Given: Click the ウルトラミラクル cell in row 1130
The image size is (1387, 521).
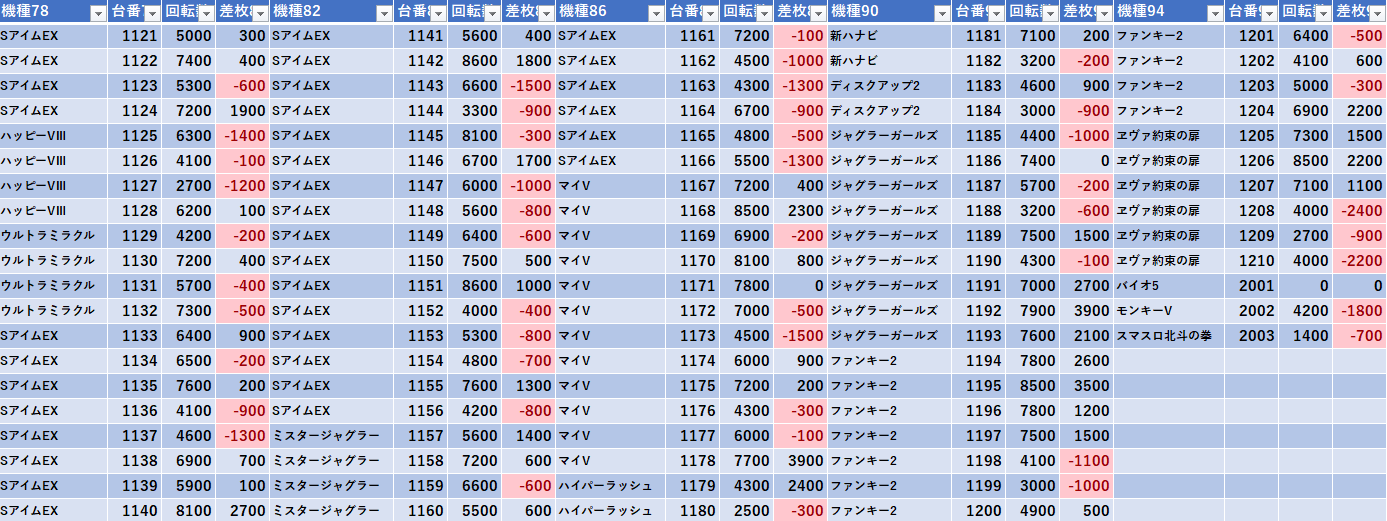Looking at the screenshot, I should click(54, 261).
